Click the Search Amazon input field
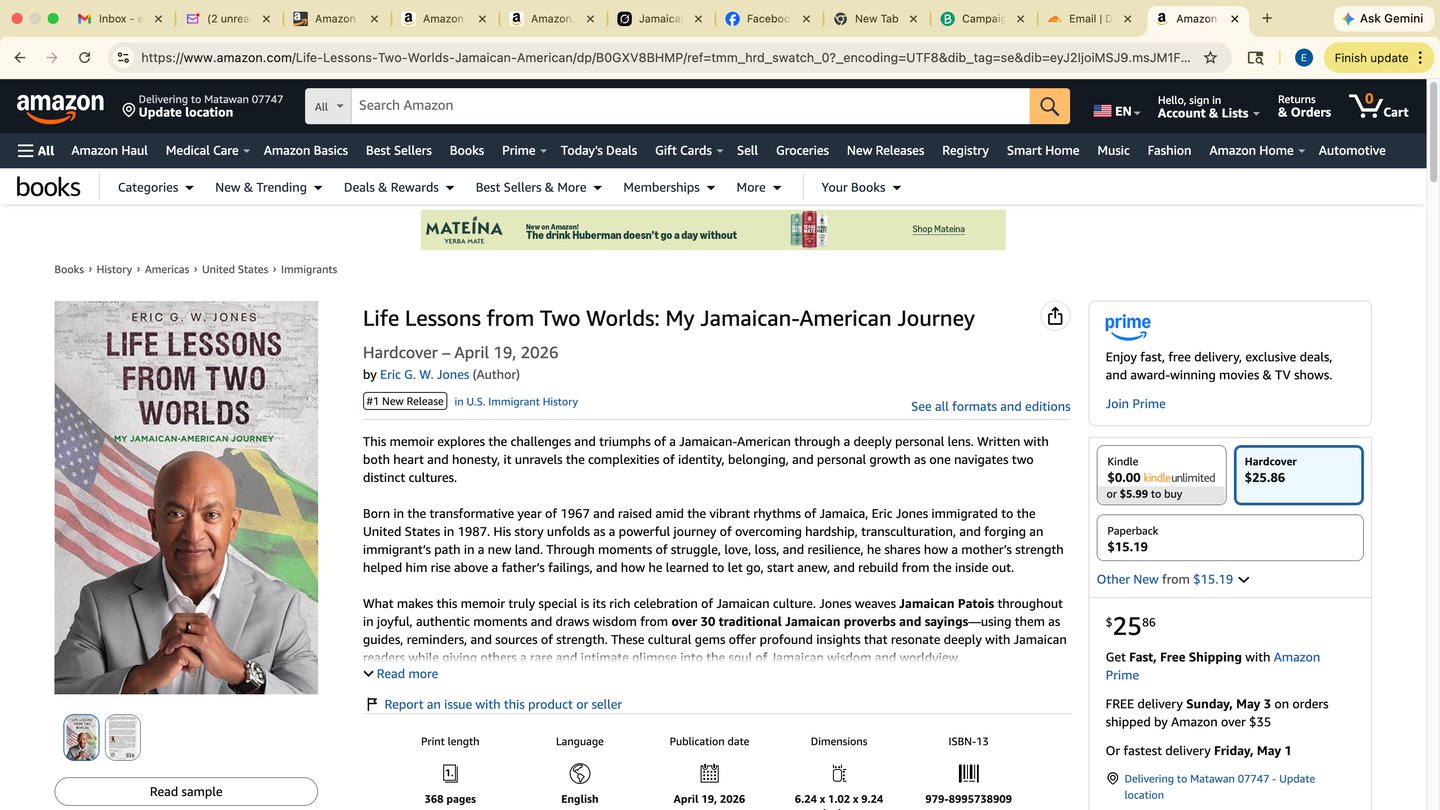 pos(690,106)
